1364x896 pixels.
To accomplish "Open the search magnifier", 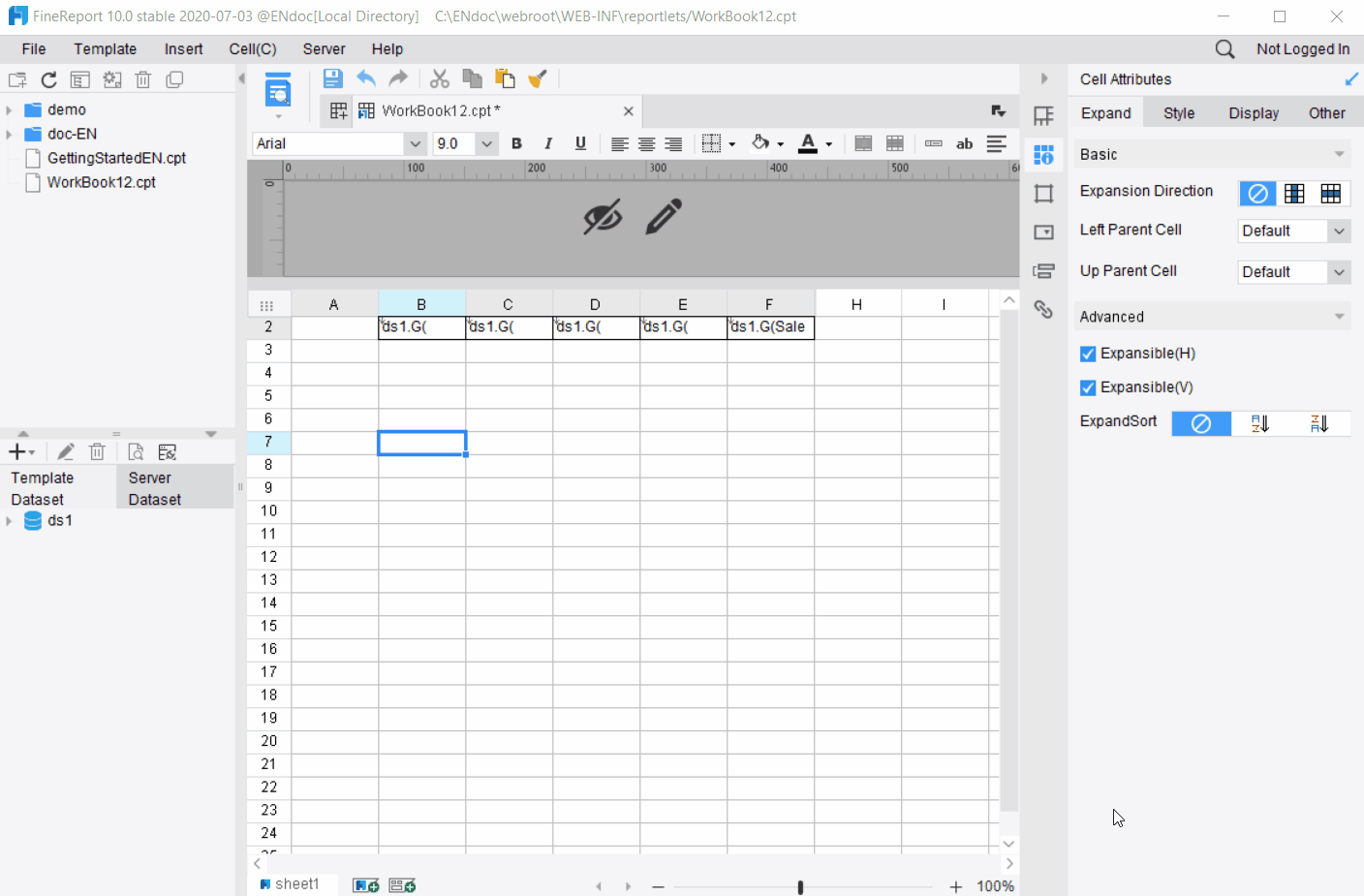I will click(1224, 49).
